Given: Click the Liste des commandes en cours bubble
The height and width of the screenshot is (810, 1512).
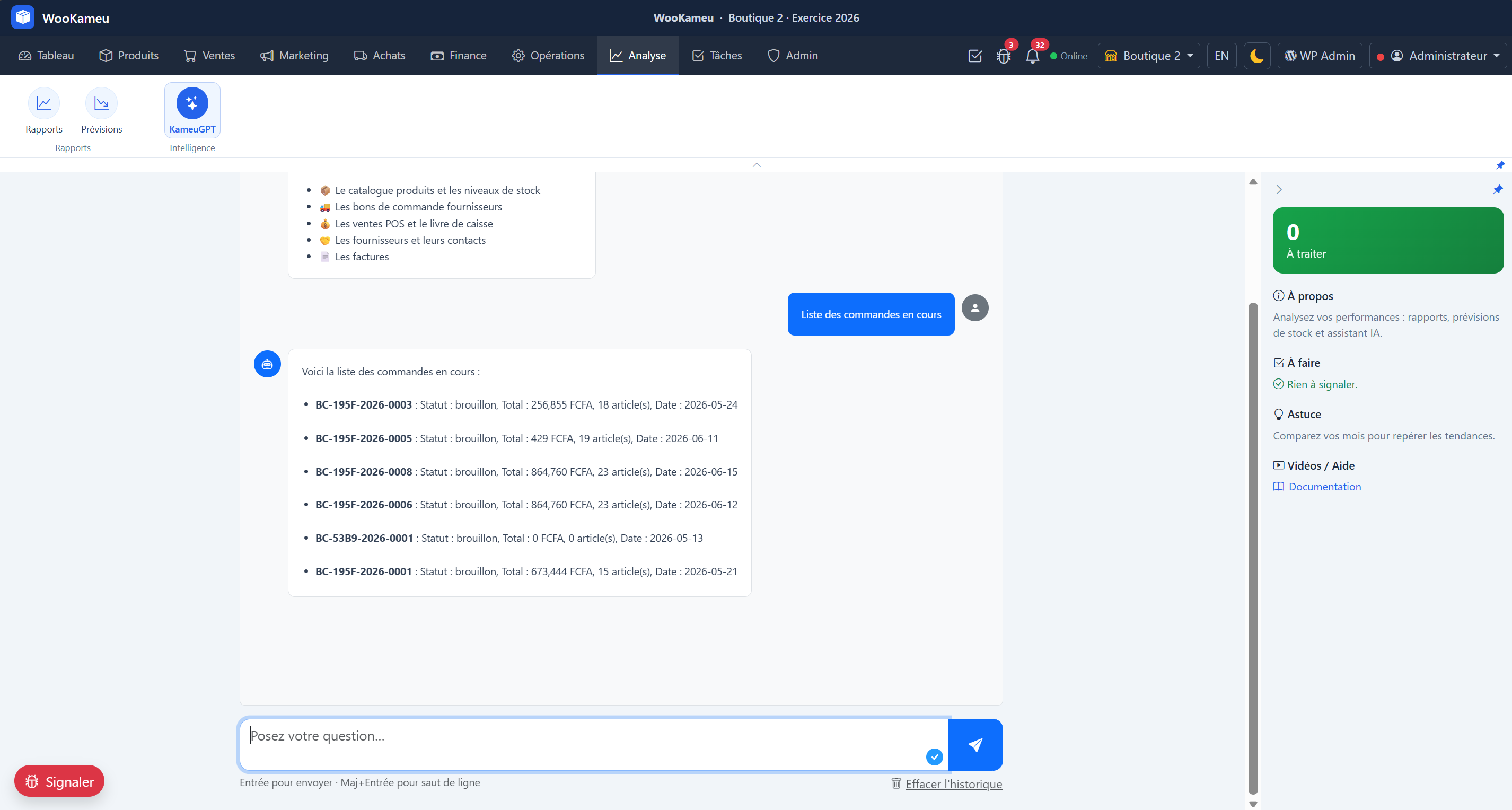Looking at the screenshot, I should pyautogui.click(x=871, y=314).
